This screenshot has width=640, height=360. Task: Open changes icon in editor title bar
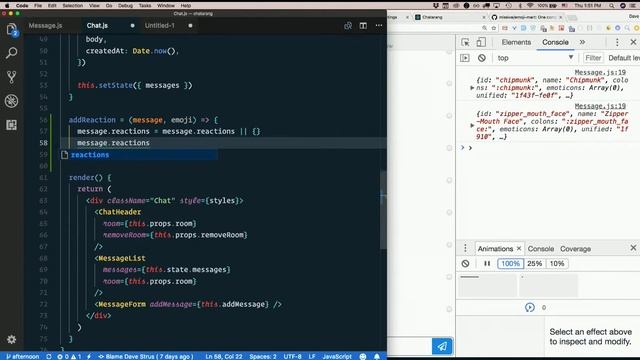point(348,25)
